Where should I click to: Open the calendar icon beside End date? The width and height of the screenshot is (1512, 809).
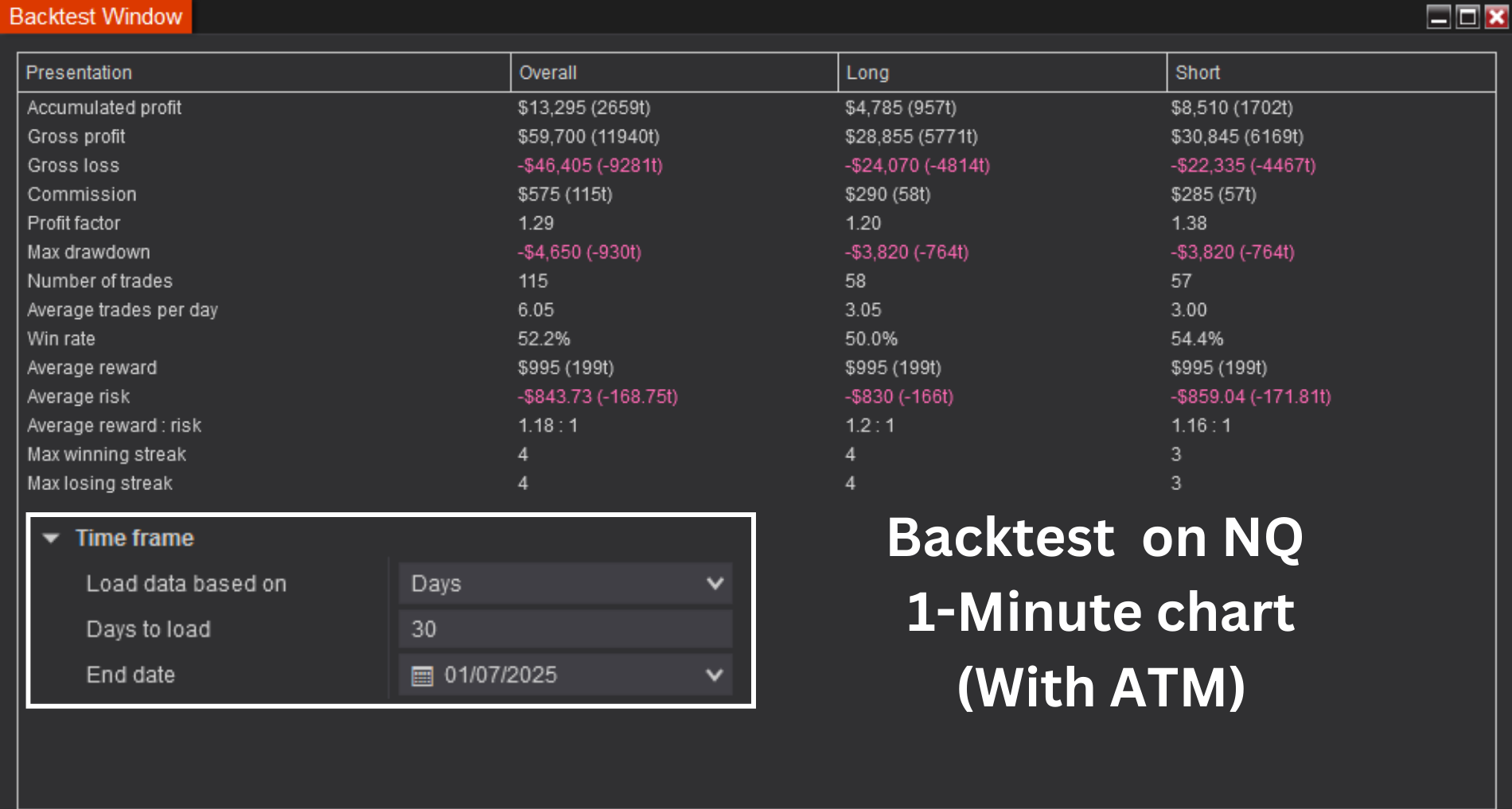(x=422, y=674)
